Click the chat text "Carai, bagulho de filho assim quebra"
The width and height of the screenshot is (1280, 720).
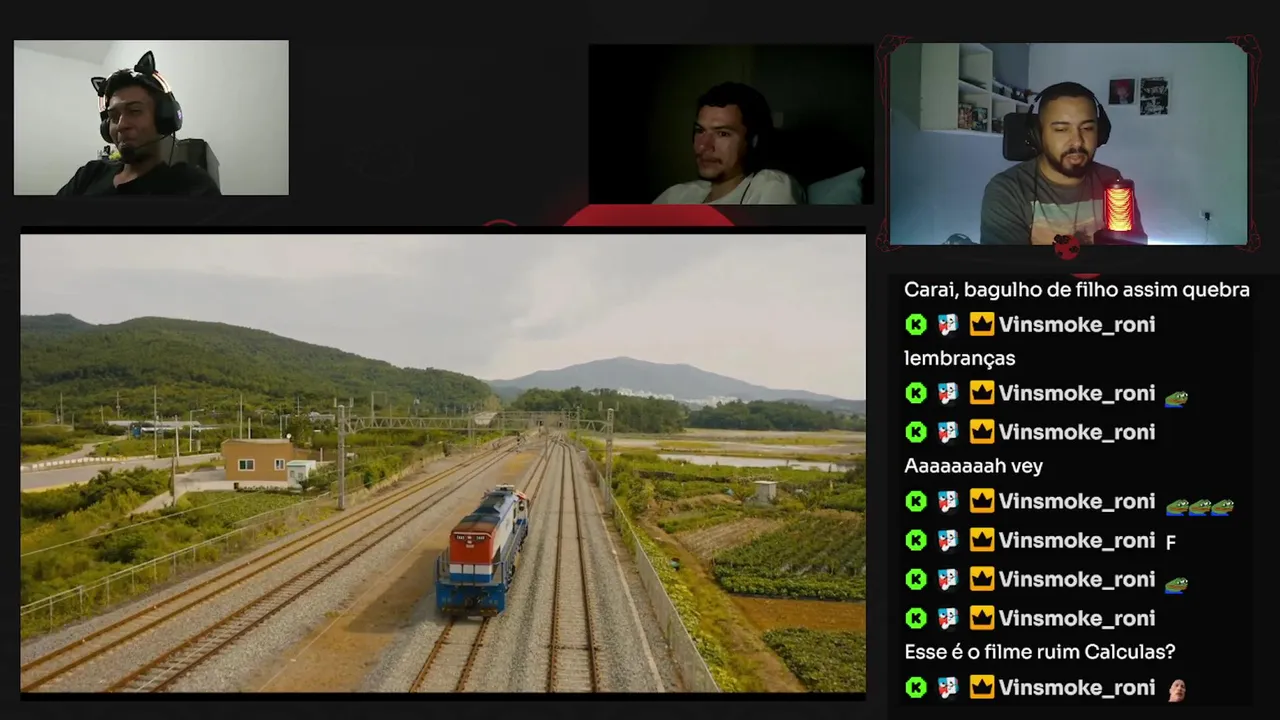tap(1077, 290)
